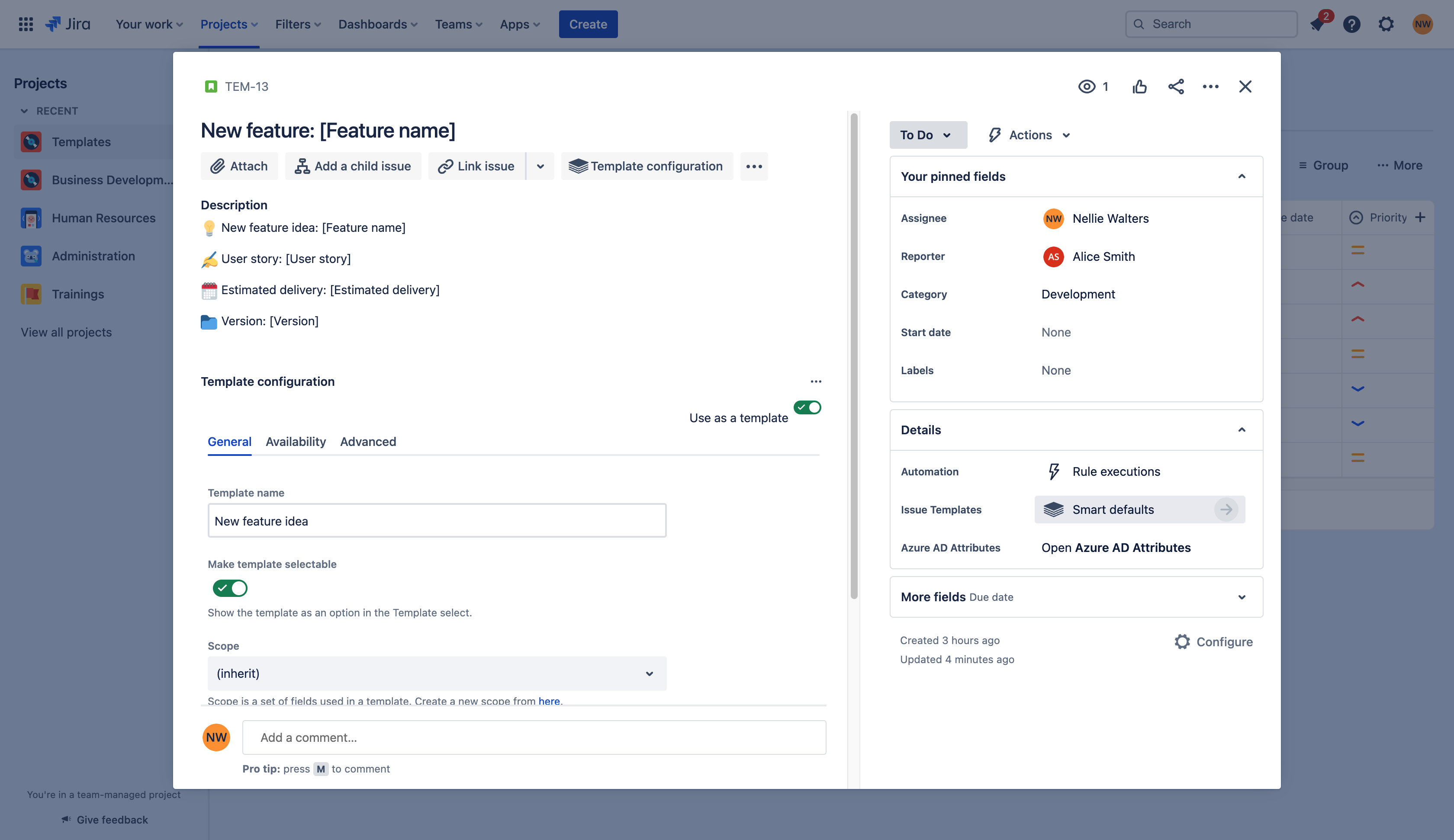1454x840 pixels.
Task: Click the Link issue button
Action: click(476, 166)
